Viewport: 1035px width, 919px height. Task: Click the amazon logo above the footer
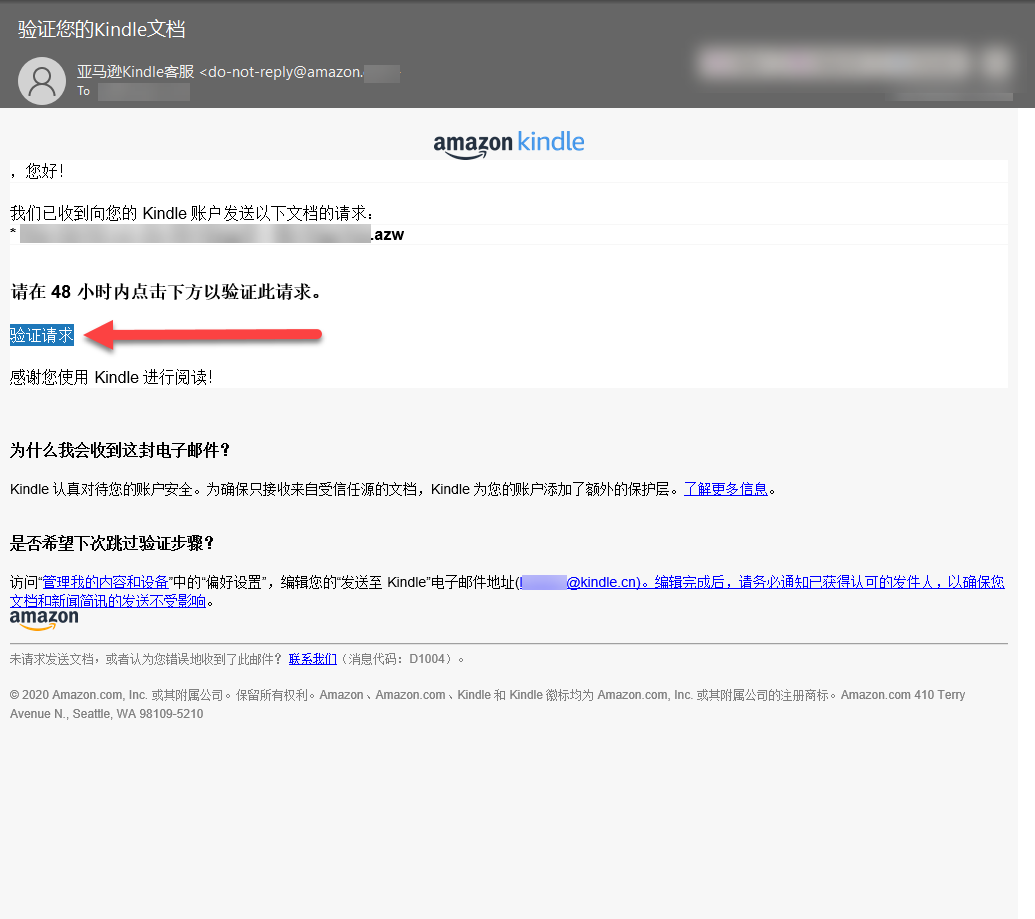coord(44,618)
